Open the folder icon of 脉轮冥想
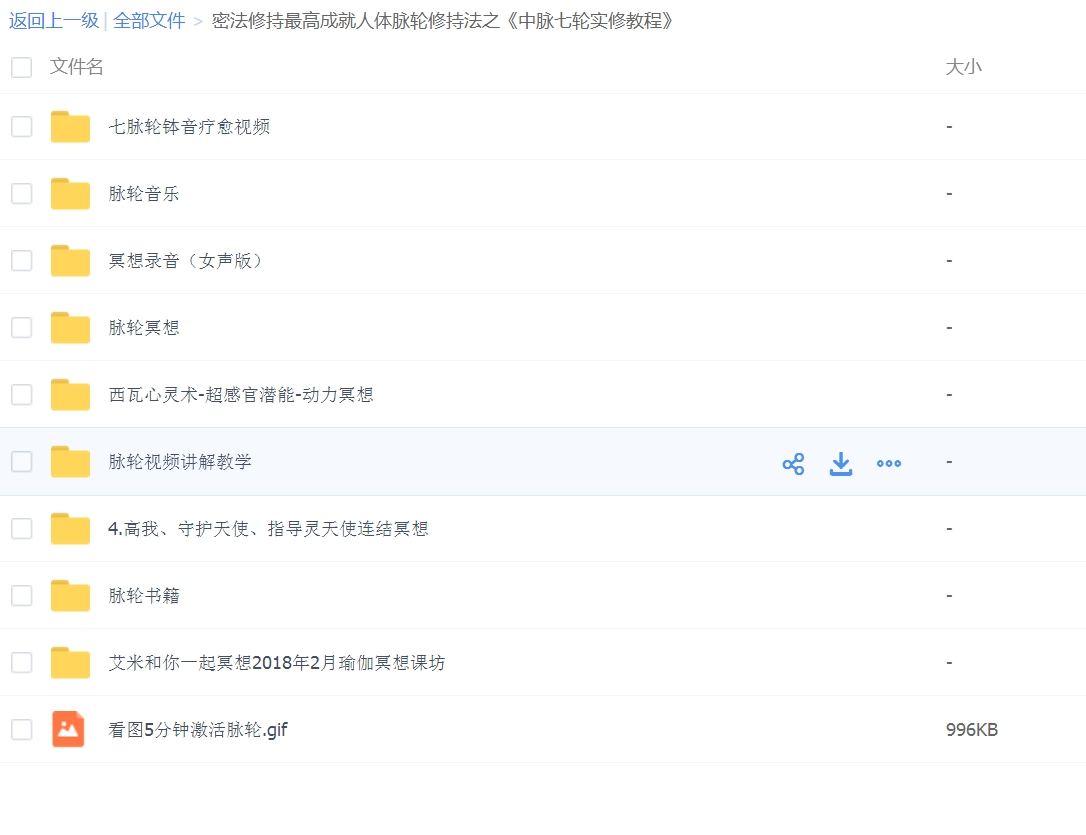Image resolution: width=1086 pixels, height=835 pixels. 70,327
